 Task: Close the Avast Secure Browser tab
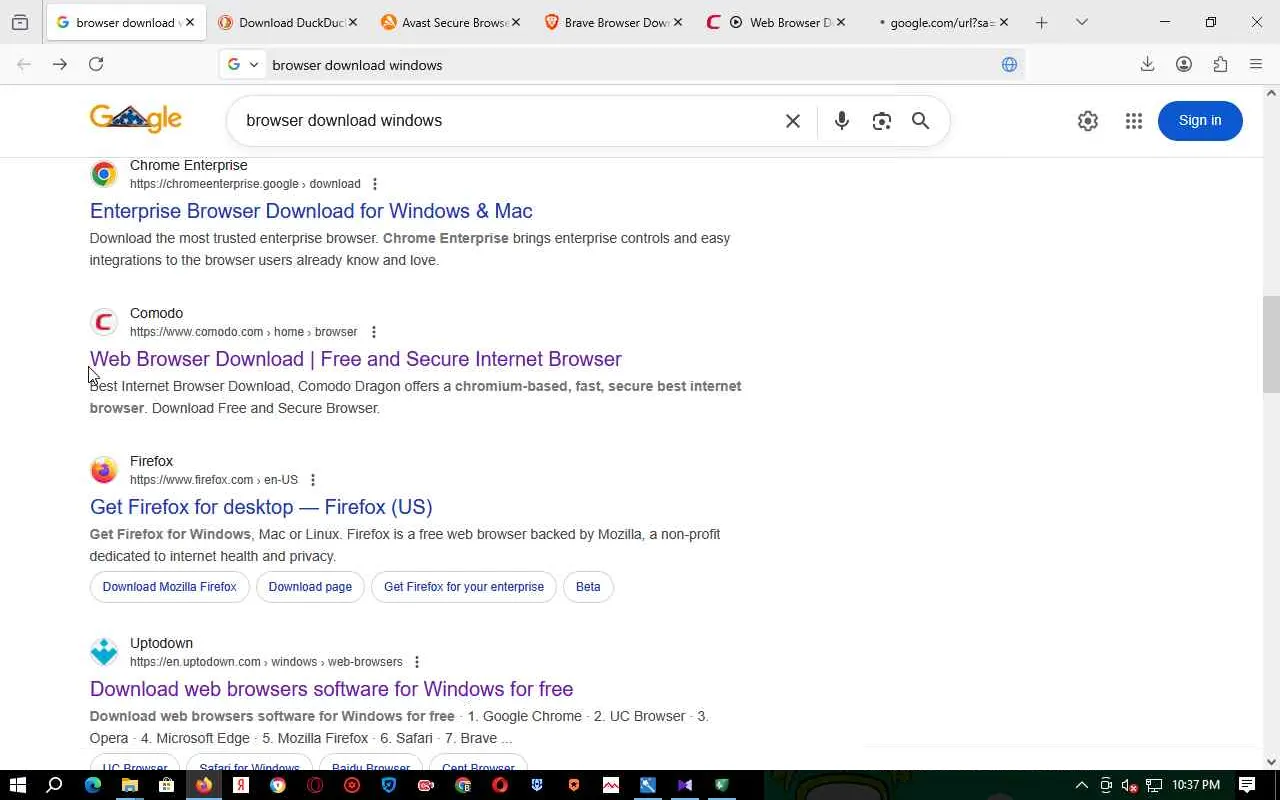[x=515, y=22]
